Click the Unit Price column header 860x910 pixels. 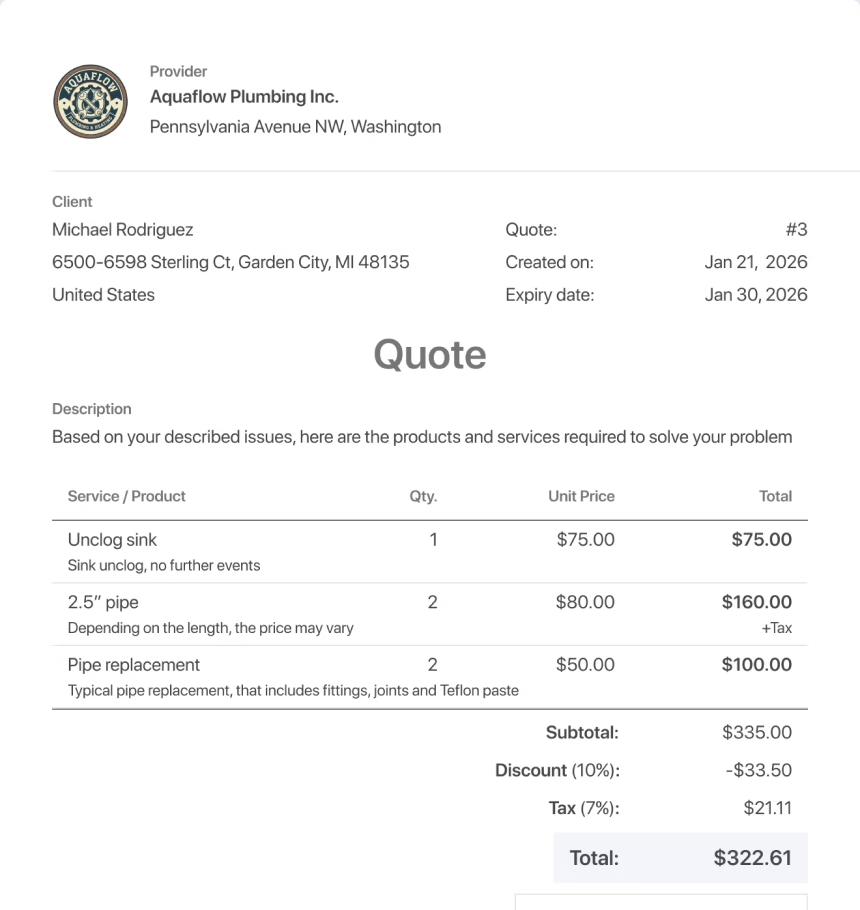(581, 496)
